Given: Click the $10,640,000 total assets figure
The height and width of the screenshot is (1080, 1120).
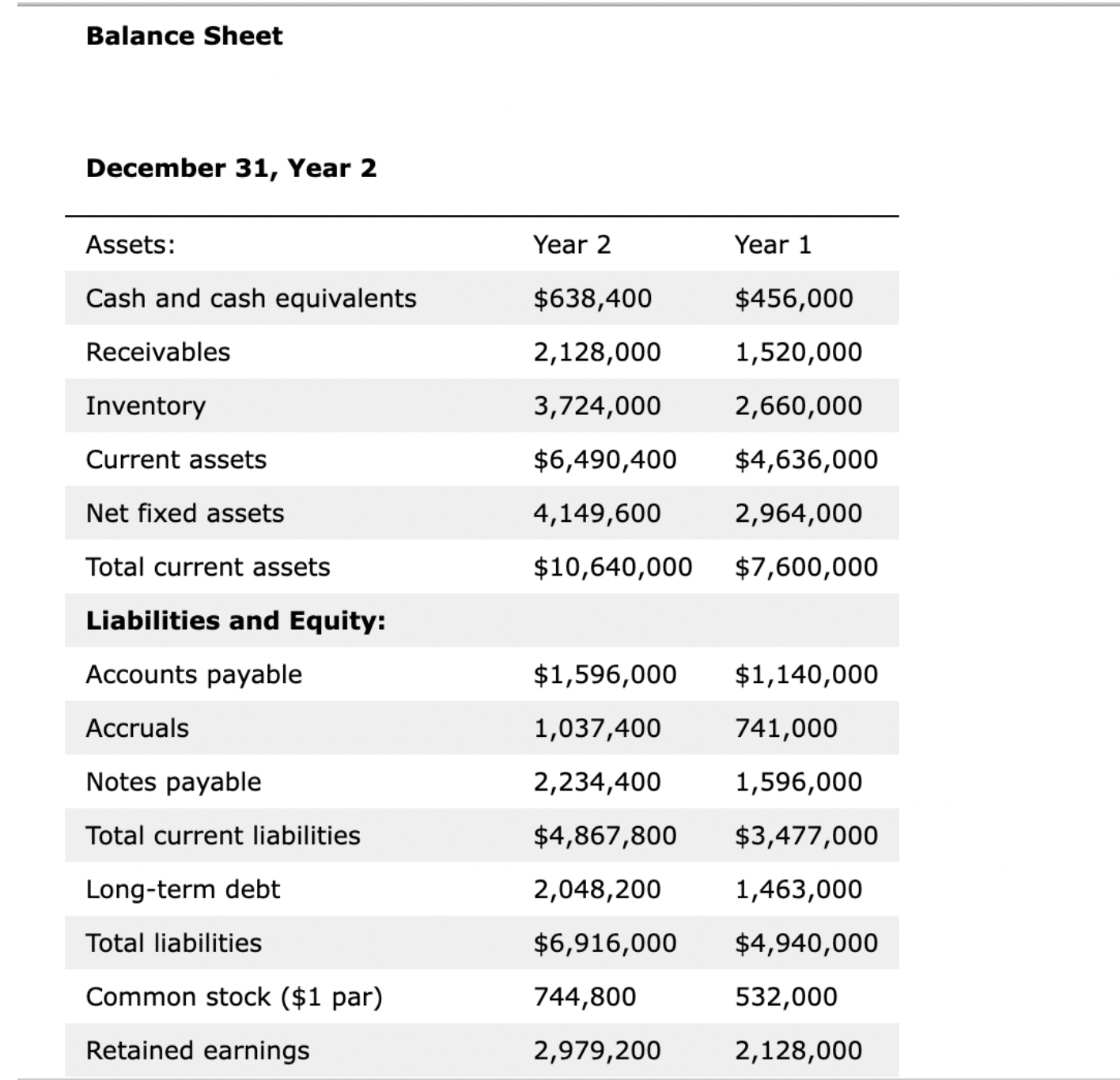Looking at the screenshot, I should [x=614, y=567].
